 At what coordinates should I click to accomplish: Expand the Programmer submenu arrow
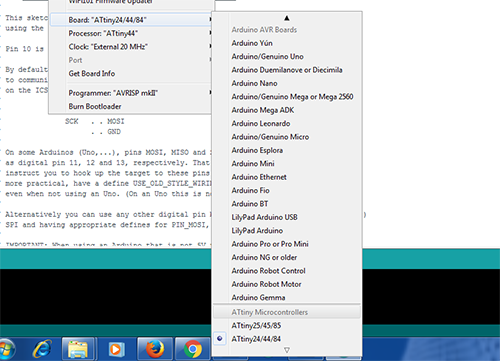click(x=210, y=92)
